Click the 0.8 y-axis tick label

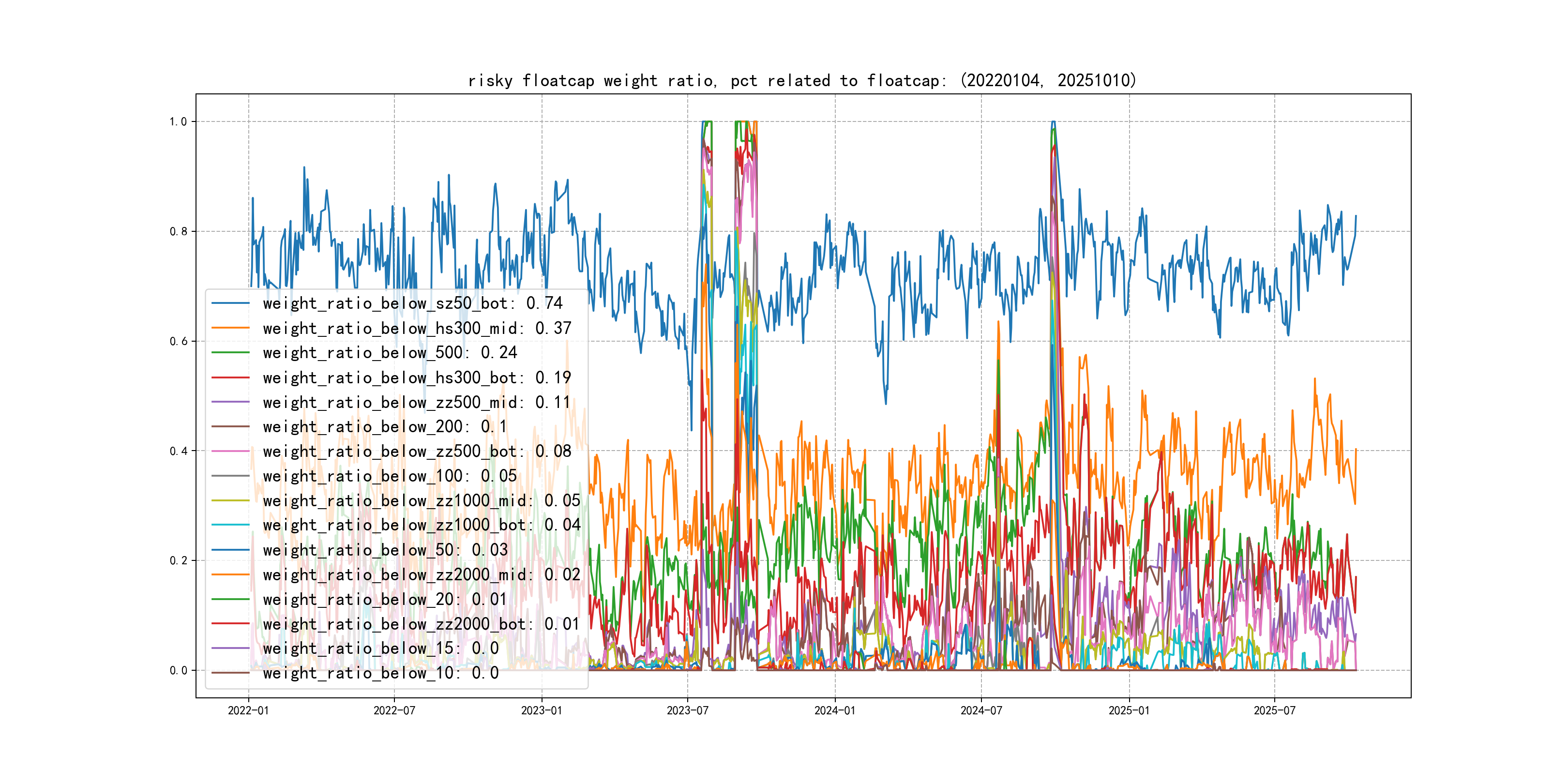tap(179, 231)
